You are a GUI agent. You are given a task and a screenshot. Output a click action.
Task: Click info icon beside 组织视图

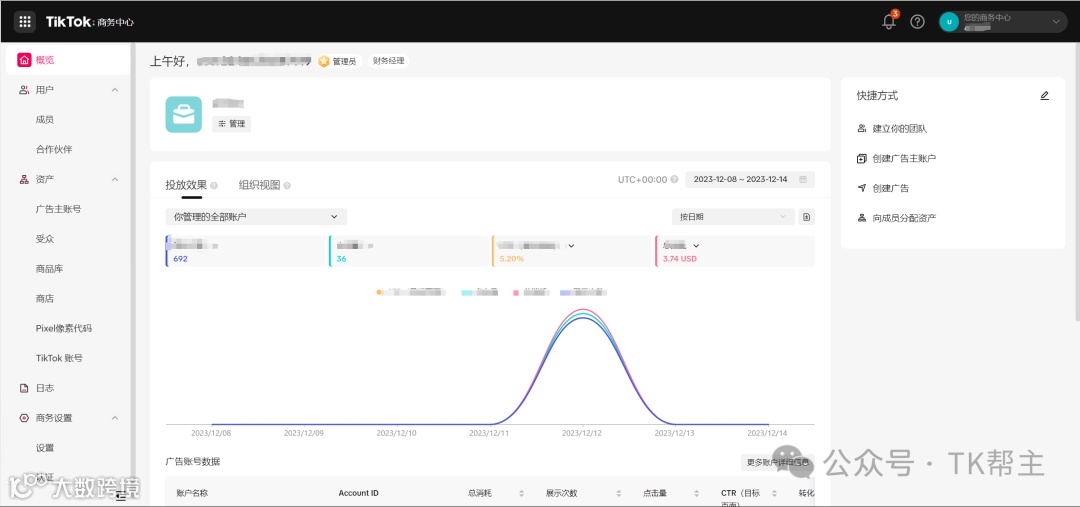(287, 185)
